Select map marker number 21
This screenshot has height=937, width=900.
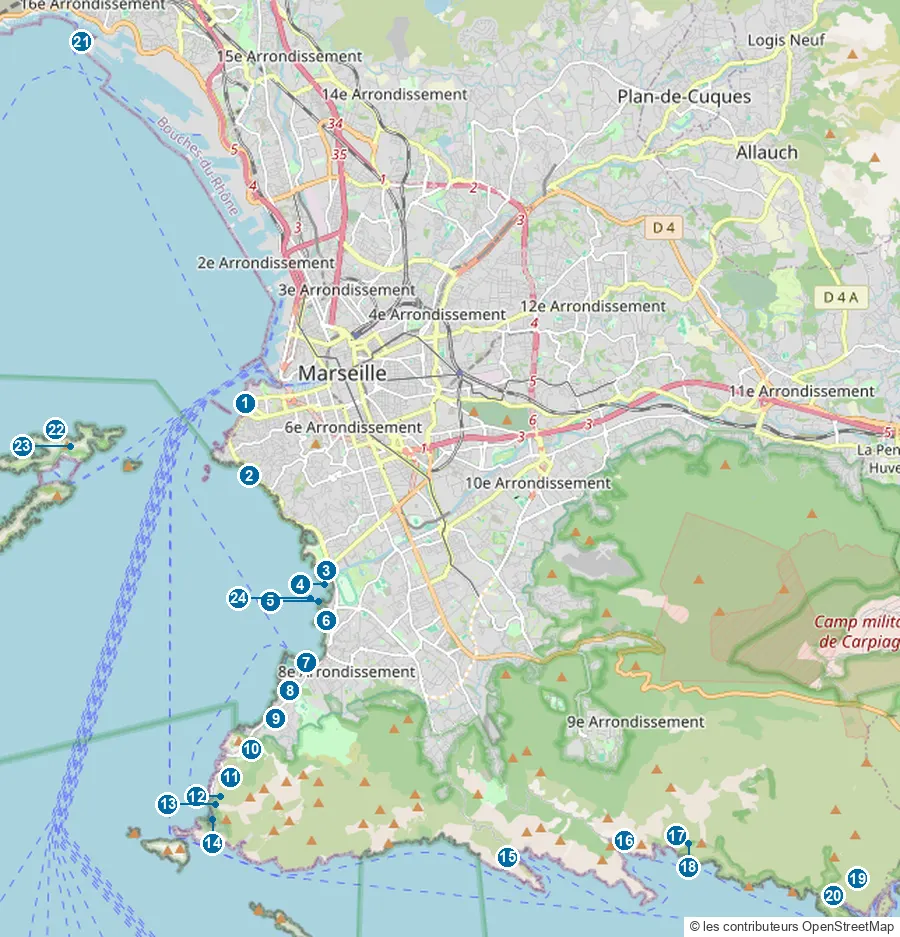tap(81, 42)
